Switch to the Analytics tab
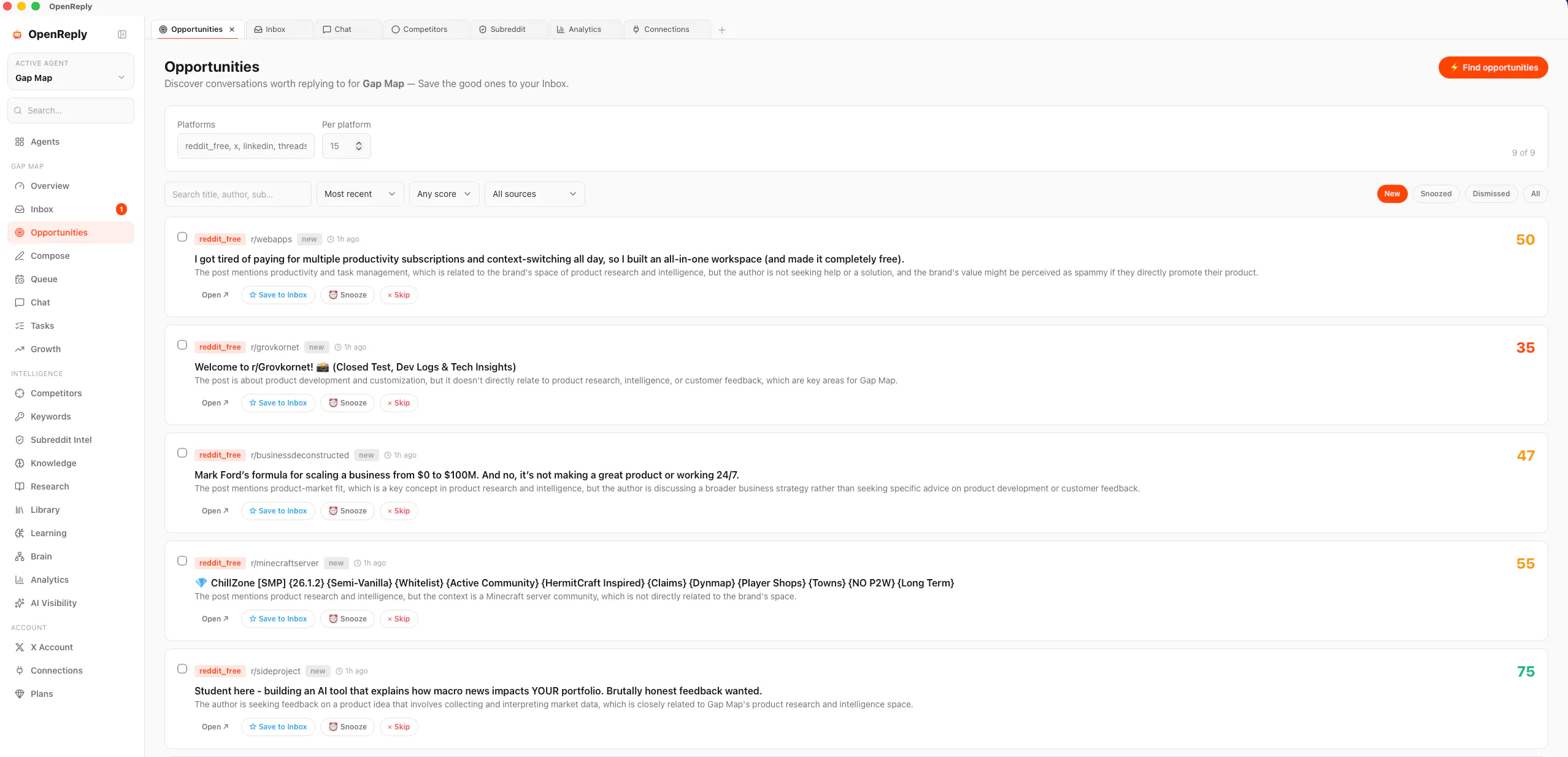Viewport: 1568px width, 757px height. (x=585, y=29)
